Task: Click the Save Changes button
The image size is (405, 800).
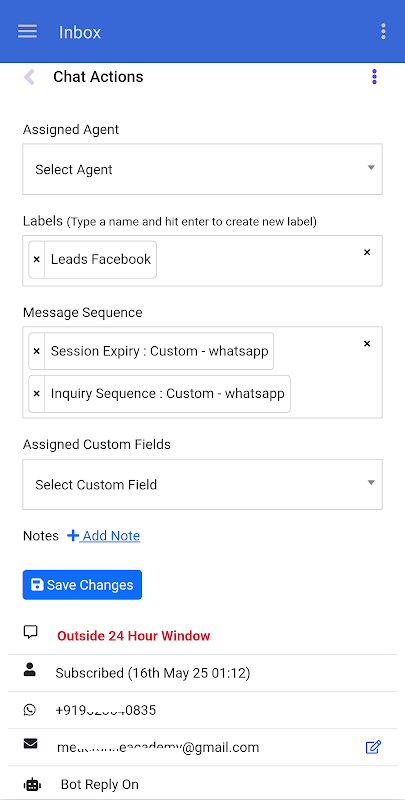Action: [82, 585]
